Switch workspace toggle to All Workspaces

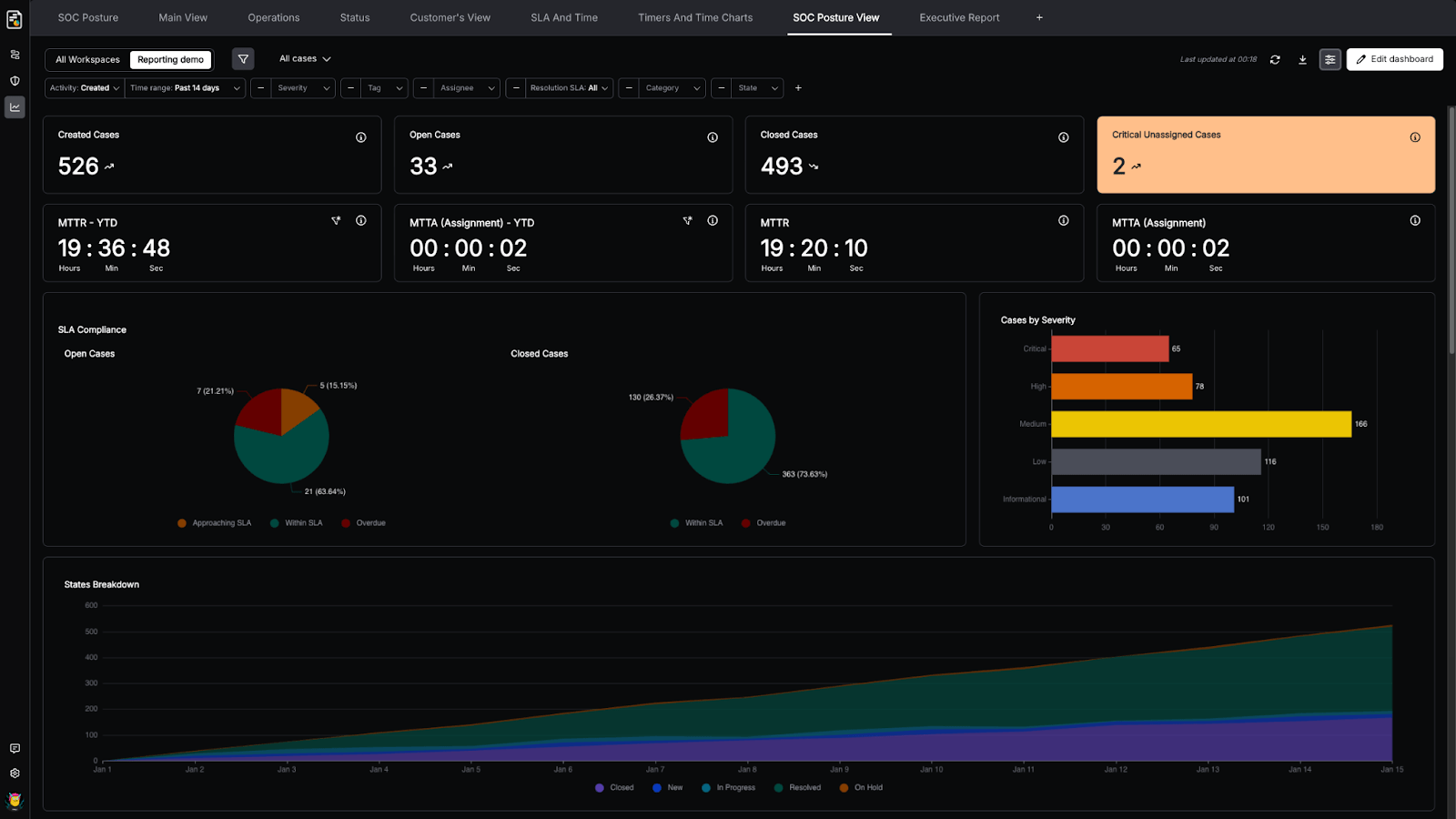pos(87,60)
